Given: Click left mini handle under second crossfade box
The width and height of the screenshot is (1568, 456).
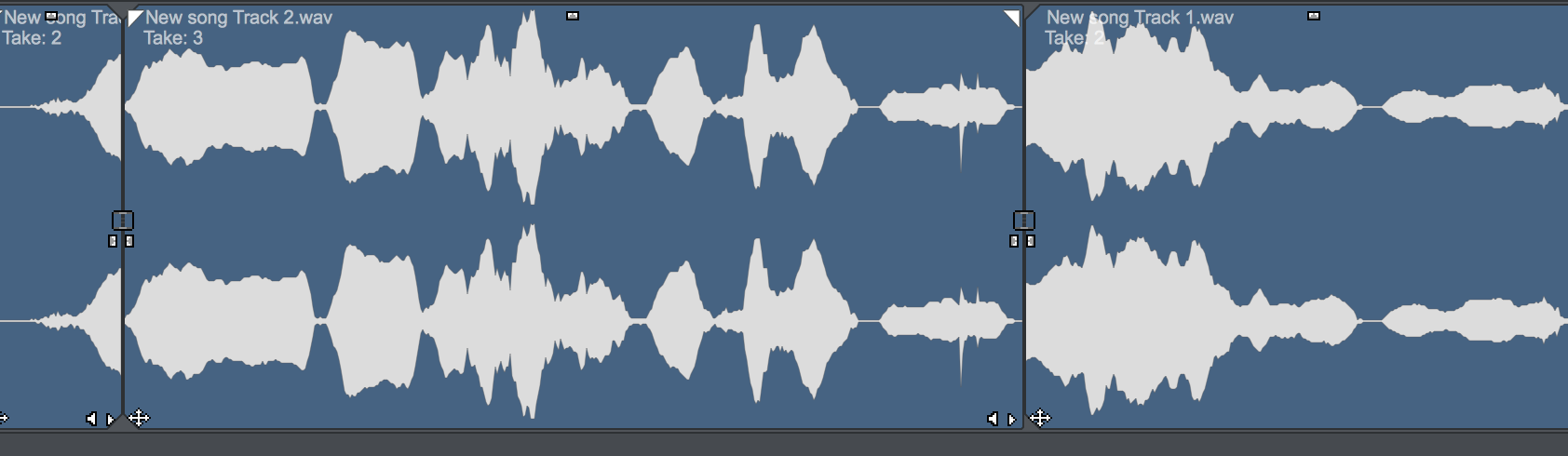Looking at the screenshot, I should coord(1015,241).
